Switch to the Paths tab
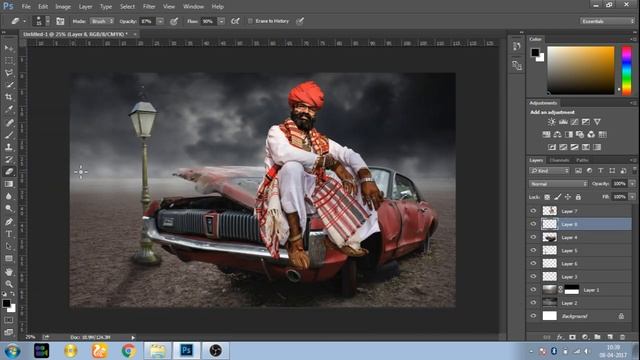Viewport: 640px width, 360px height. [x=582, y=160]
